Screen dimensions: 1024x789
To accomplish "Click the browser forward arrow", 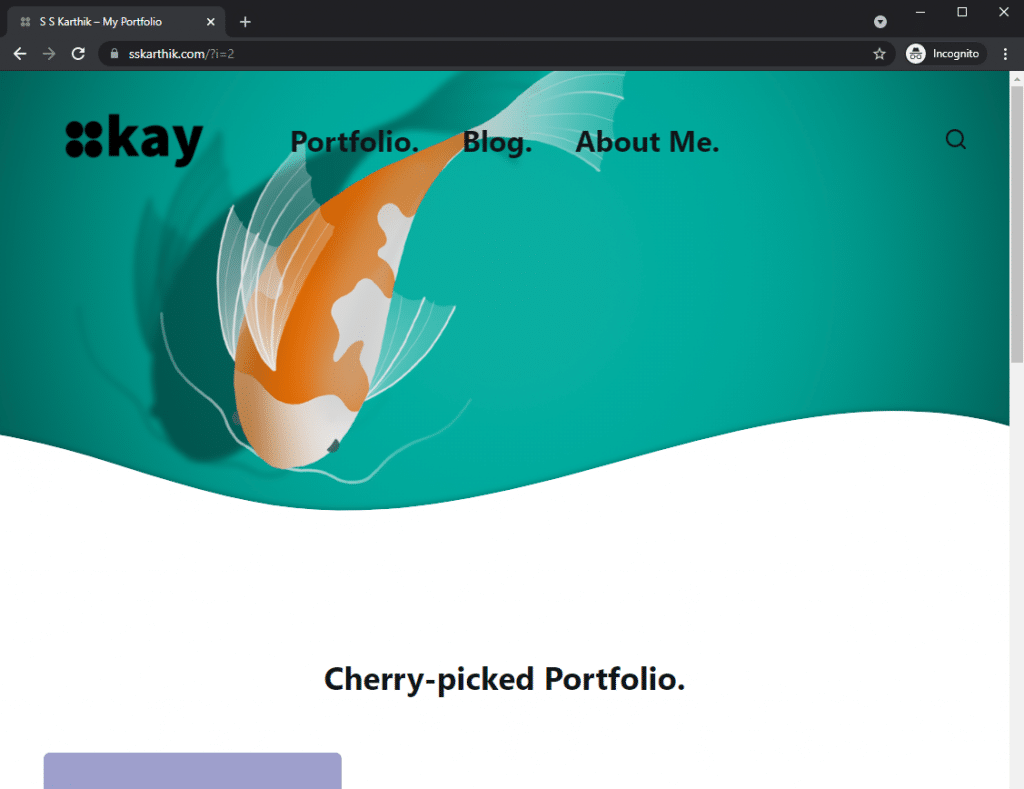I will (49, 54).
